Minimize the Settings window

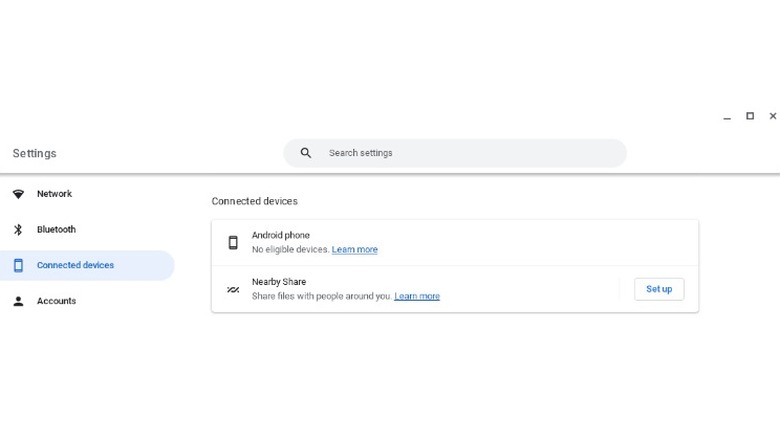click(727, 117)
